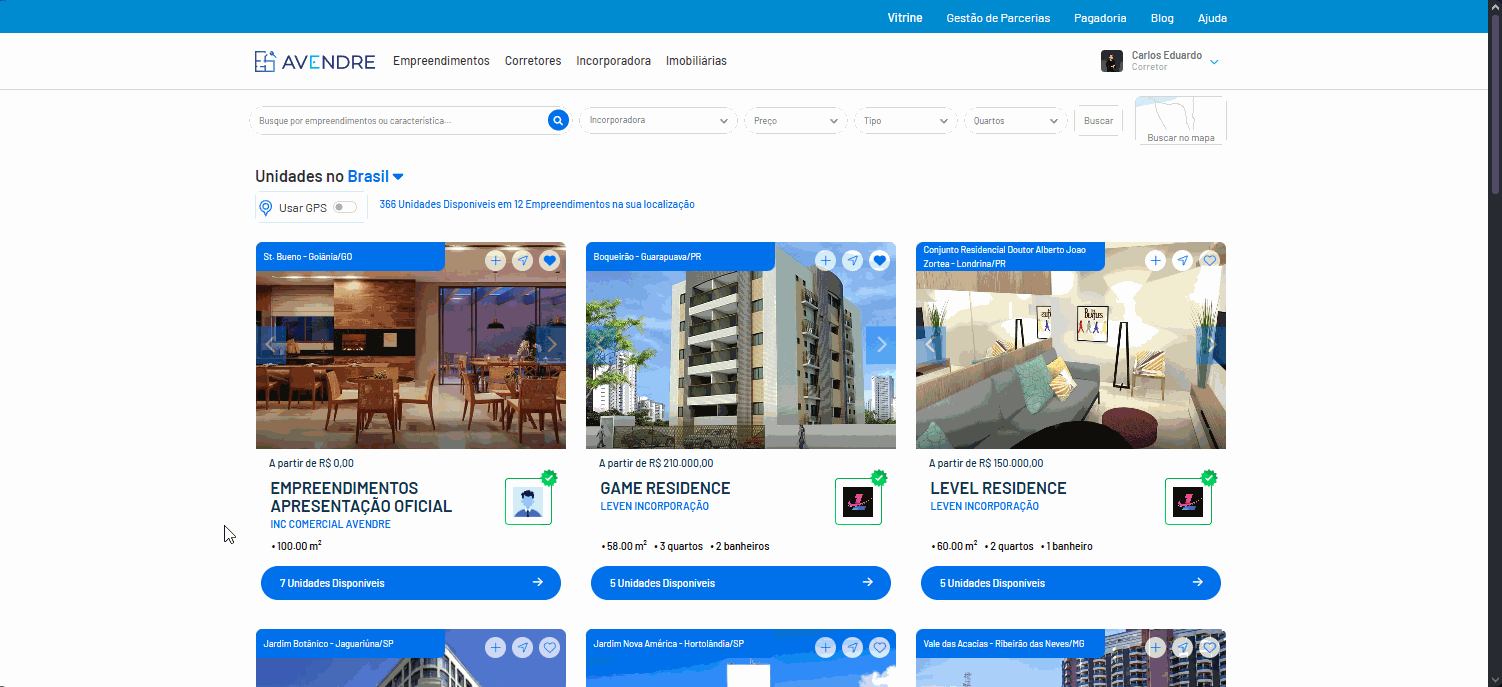The height and width of the screenshot is (687, 1502).
Task: Click Buscar no mapa thumbnail
Action: (1181, 120)
